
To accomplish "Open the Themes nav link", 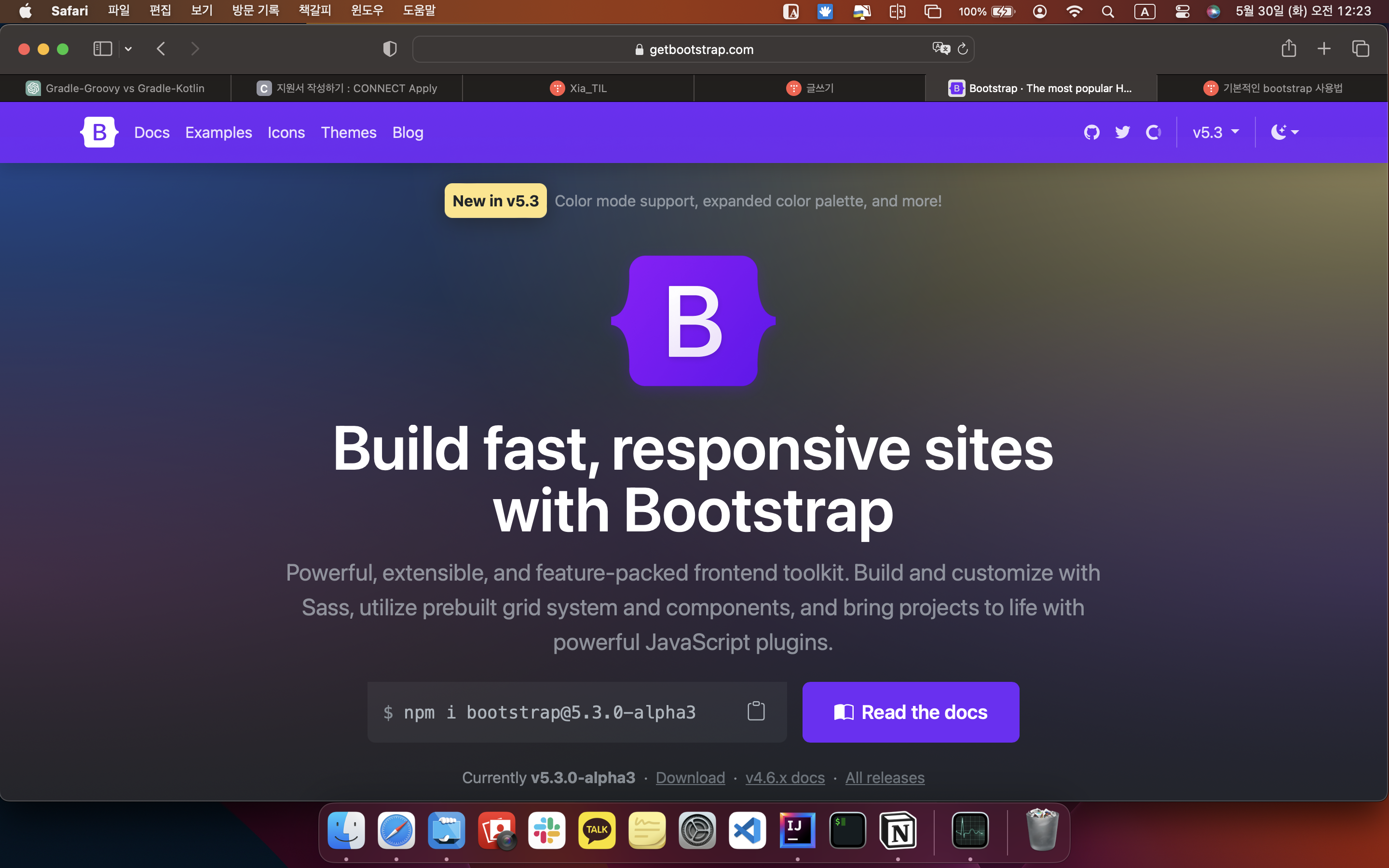I will point(348,133).
